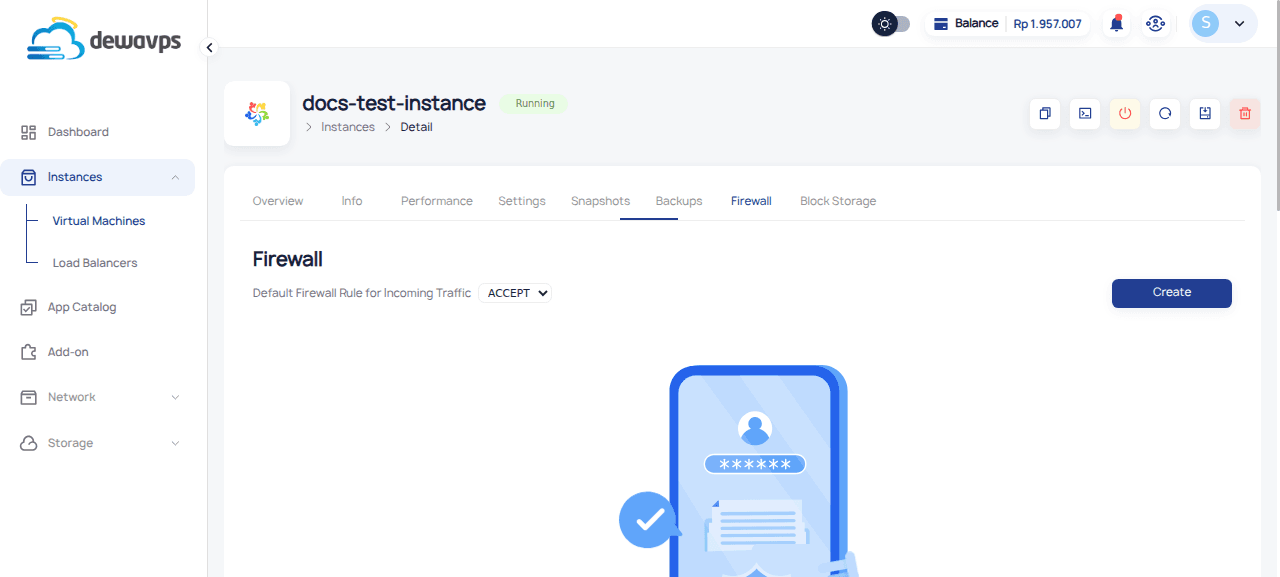Screen dimensions: 1280x577
Task: Switch to the Snapshots tab
Action: coord(600,201)
